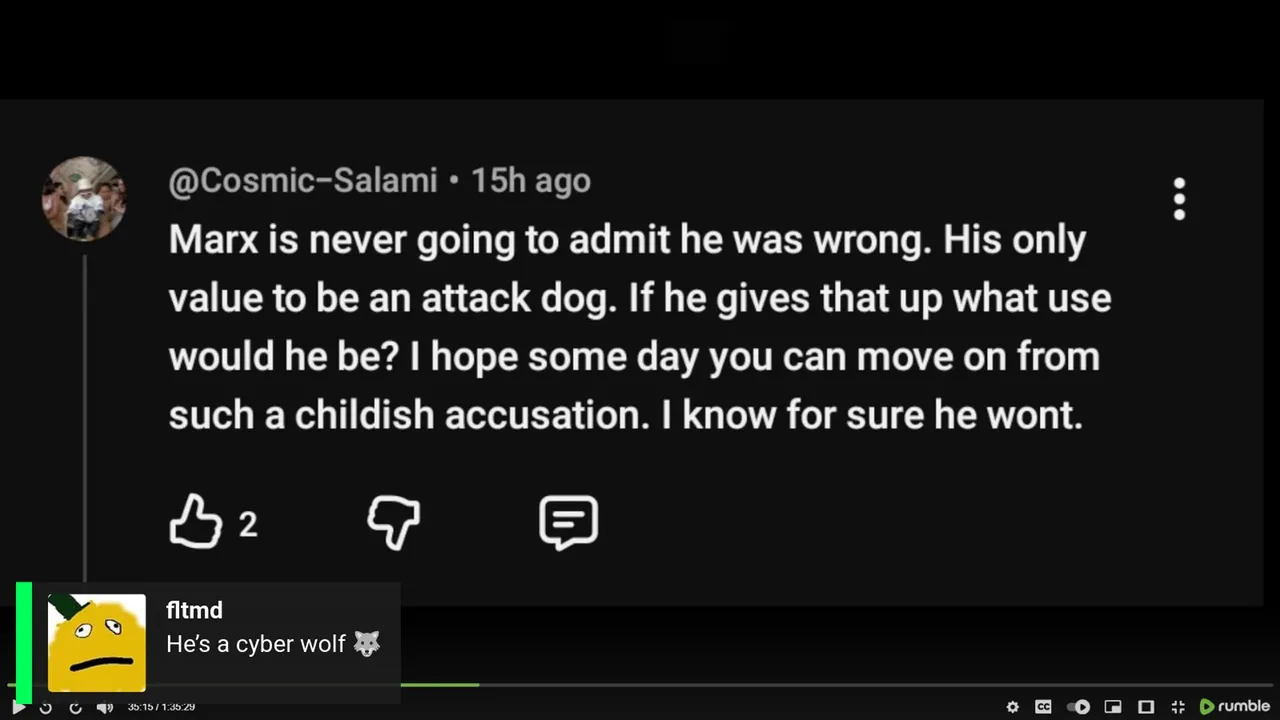
Task: Toggle the autoplay switch
Action: [x=1078, y=707]
